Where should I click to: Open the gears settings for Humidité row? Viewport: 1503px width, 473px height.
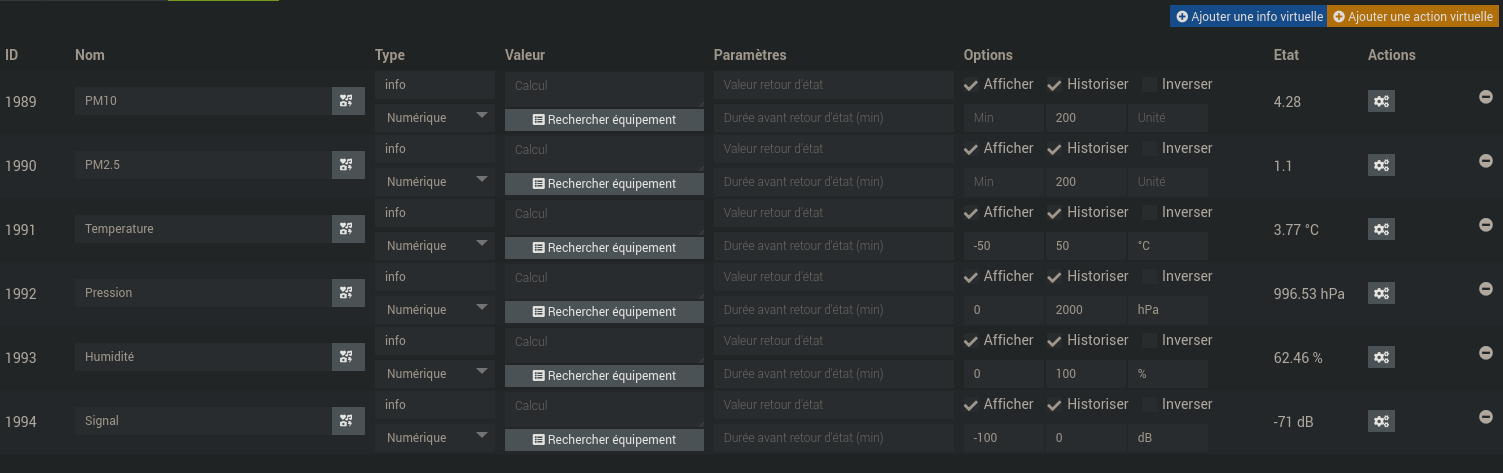[1381, 357]
